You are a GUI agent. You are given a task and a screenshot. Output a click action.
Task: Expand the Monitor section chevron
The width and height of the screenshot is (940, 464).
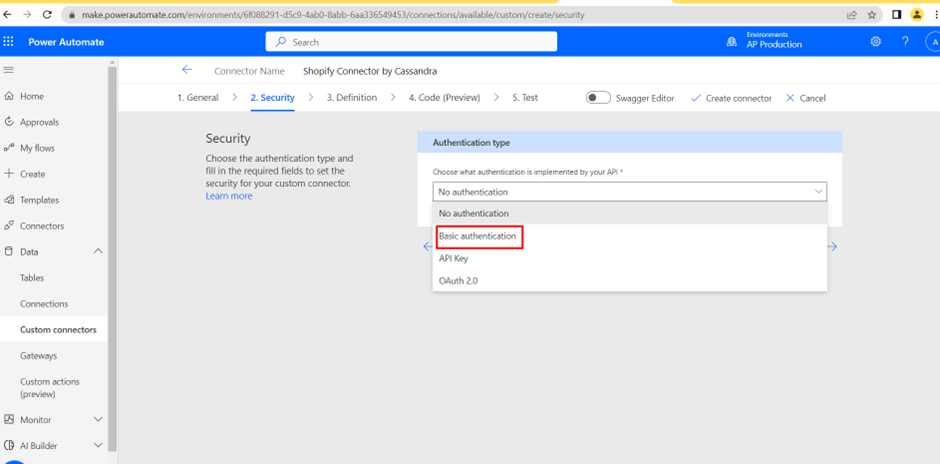click(x=98, y=420)
